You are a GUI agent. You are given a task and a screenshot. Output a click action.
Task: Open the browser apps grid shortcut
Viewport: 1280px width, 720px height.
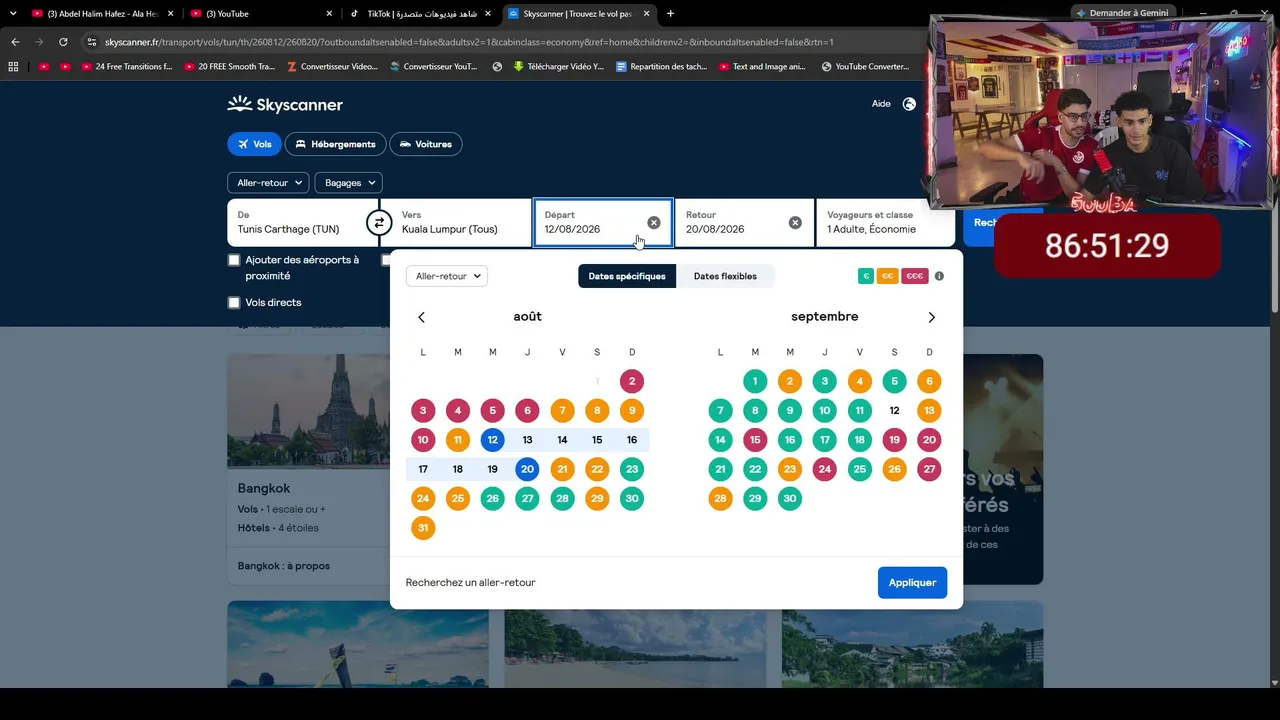[x=13, y=67]
